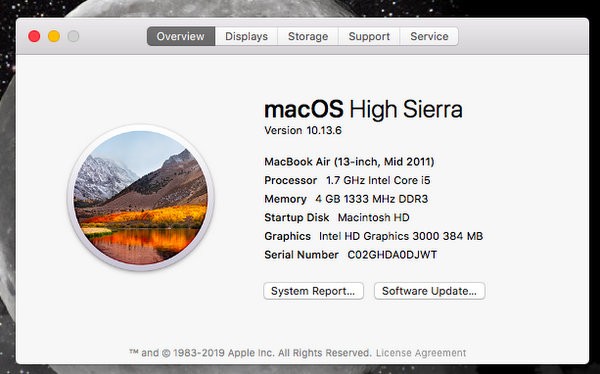Open the Support tab
The height and width of the screenshot is (374, 600).
369,36
